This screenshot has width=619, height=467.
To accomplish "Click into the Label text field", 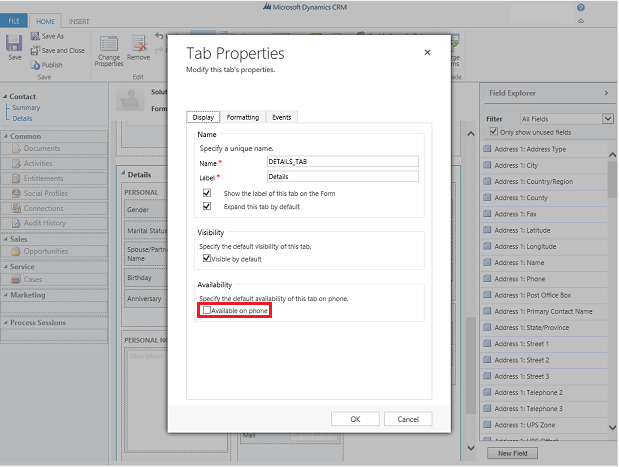I will 343,176.
